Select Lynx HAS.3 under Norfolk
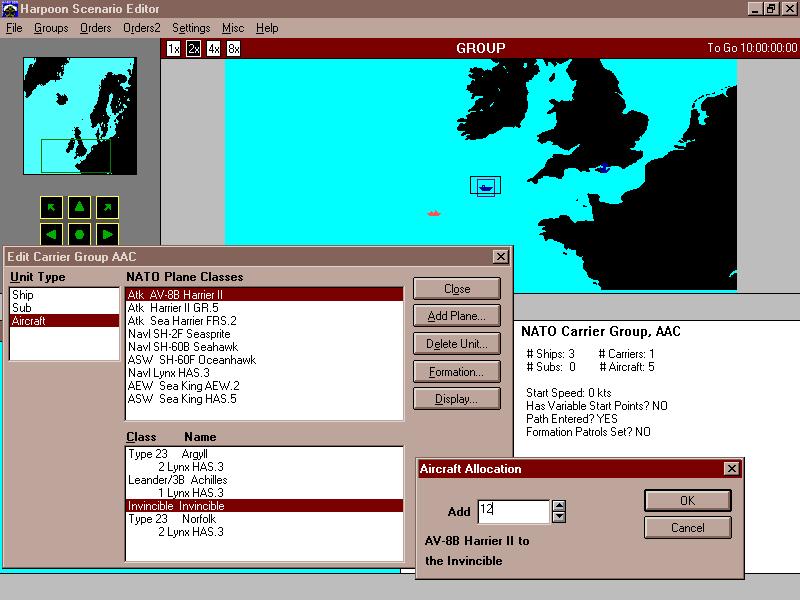Image resolution: width=800 pixels, height=600 pixels. (264, 532)
